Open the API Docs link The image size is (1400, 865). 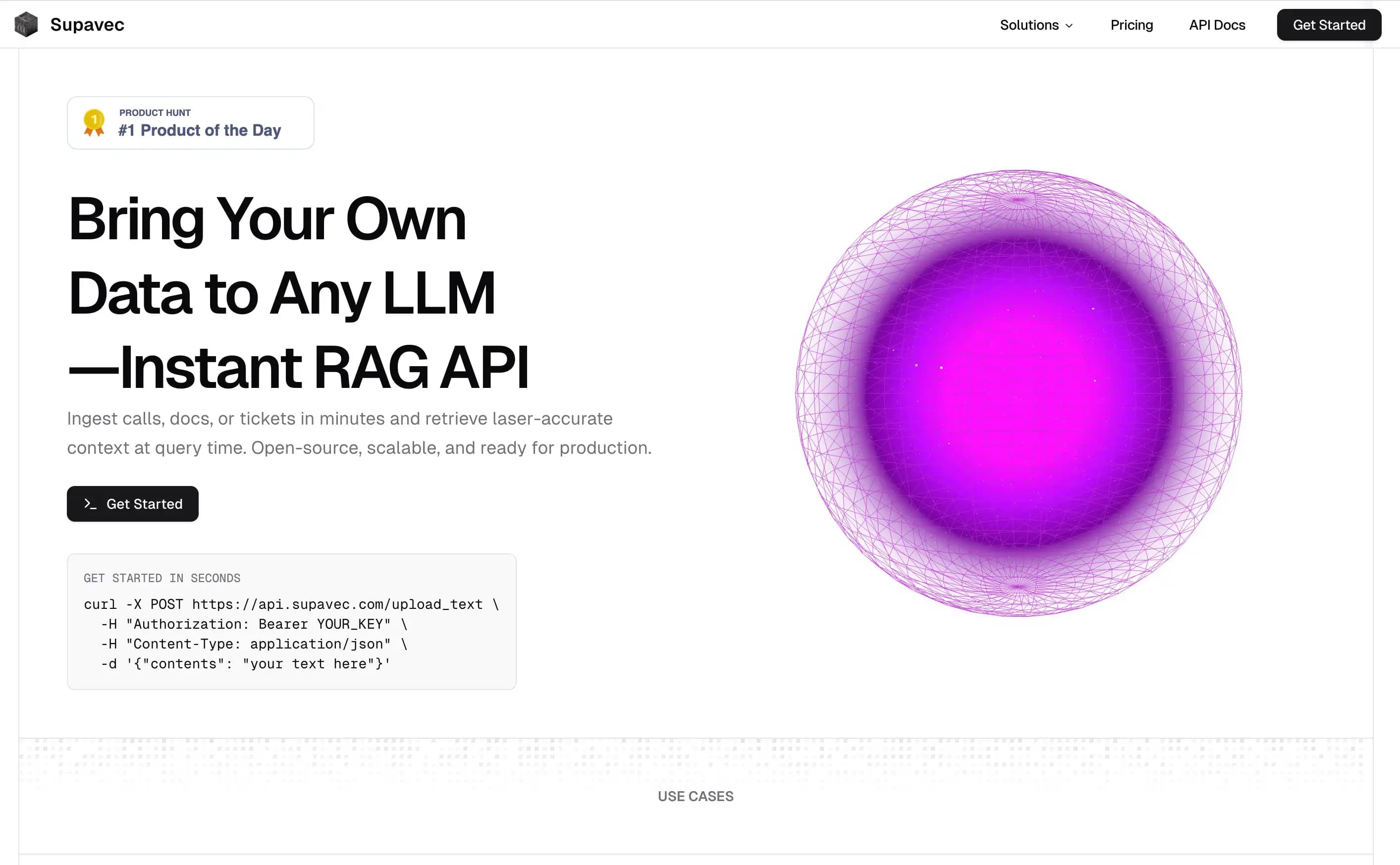point(1217,25)
